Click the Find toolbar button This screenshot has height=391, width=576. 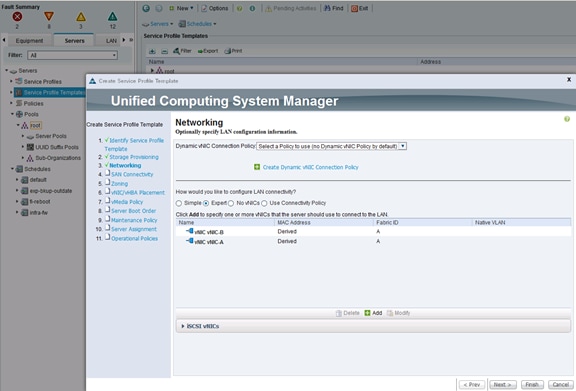(x=334, y=8)
